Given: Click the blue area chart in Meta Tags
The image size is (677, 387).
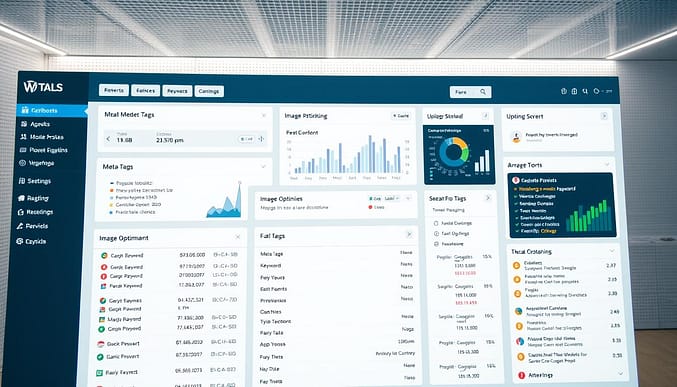Looking at the screenshot, I should coord(225,200).
